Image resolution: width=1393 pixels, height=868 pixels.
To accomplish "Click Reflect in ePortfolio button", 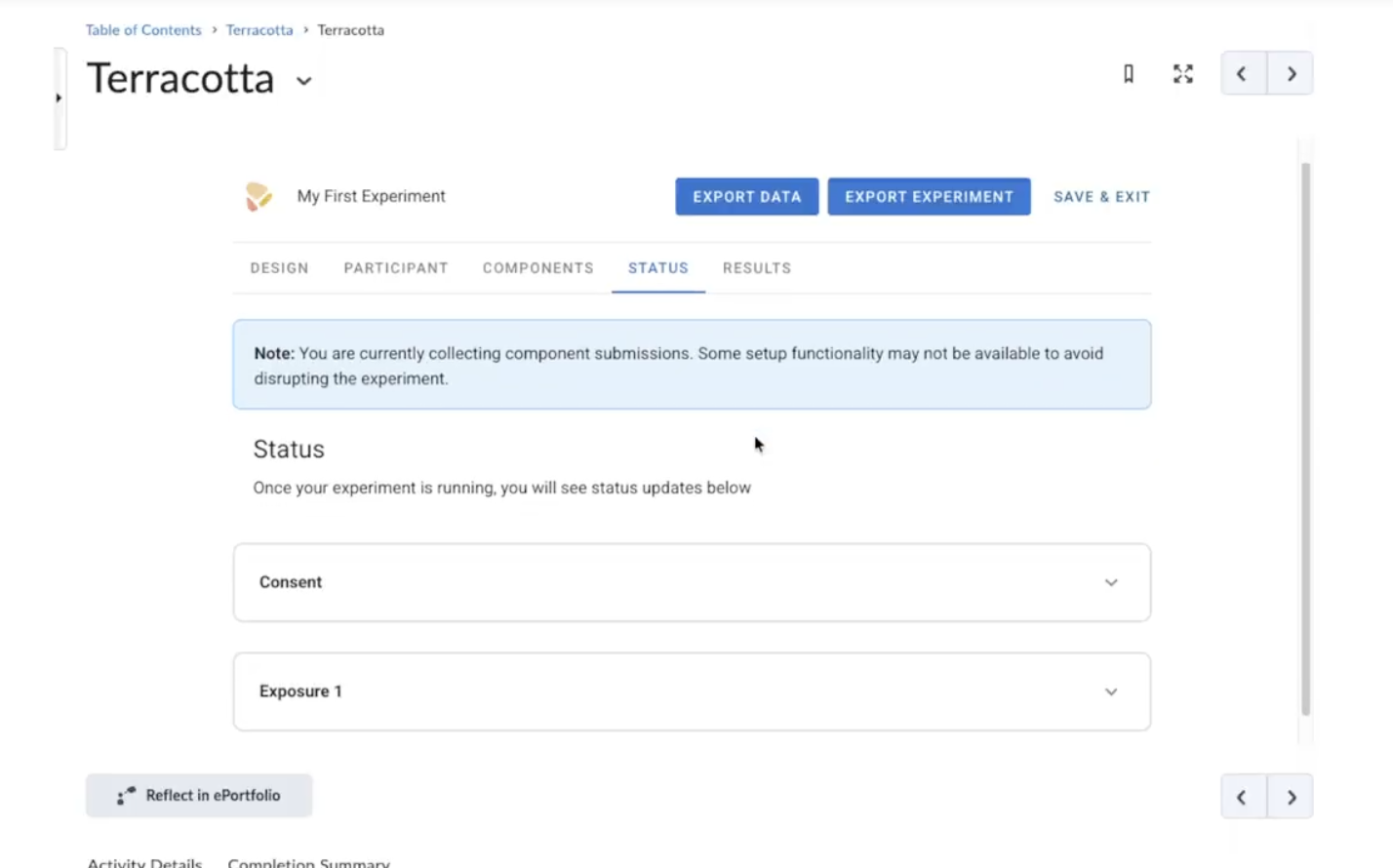I will [x=199, y=796].
